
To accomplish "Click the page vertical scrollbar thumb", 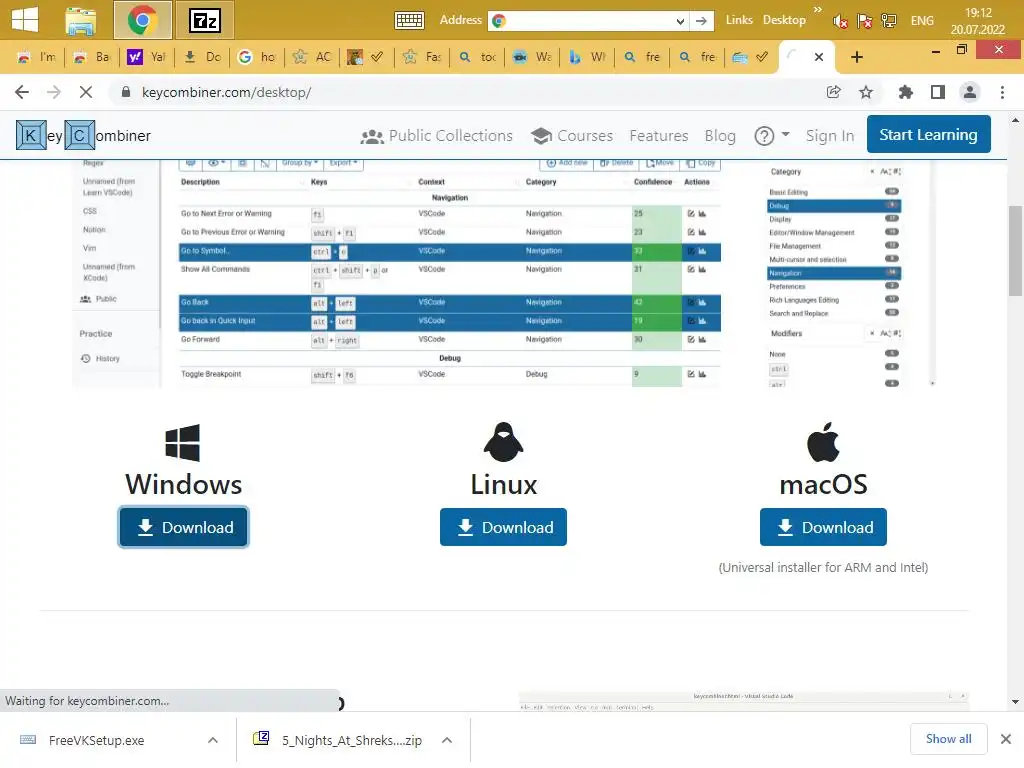I will tap(1015, 251).
